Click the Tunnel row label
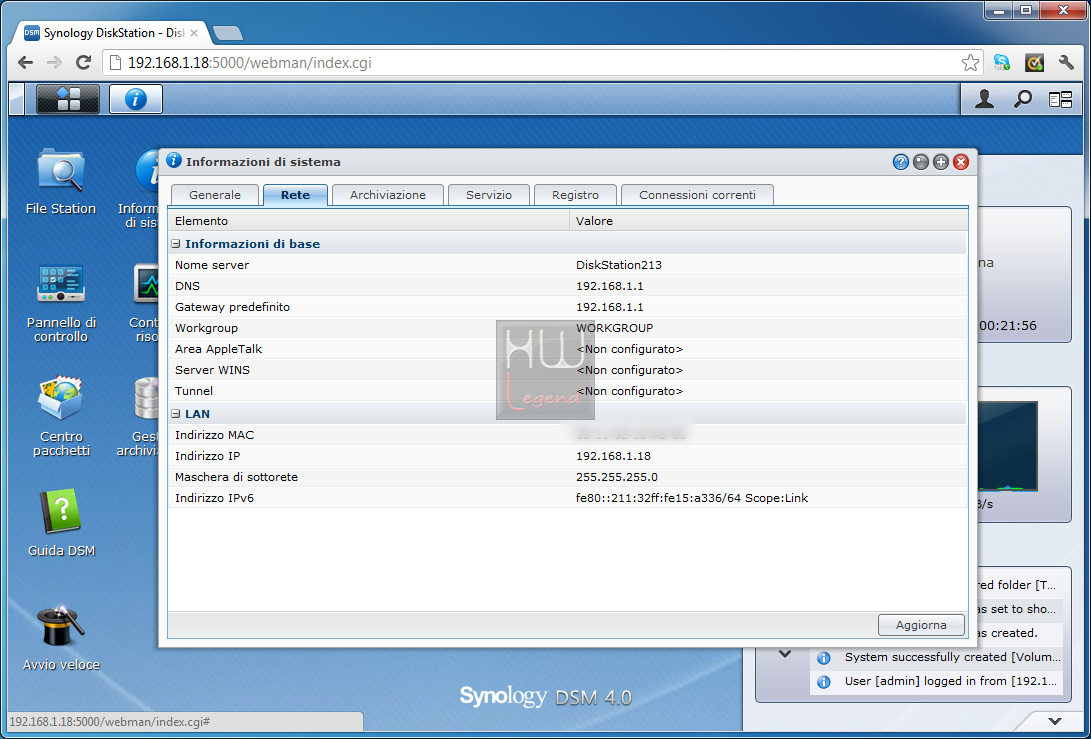 [x=193, y=391]
